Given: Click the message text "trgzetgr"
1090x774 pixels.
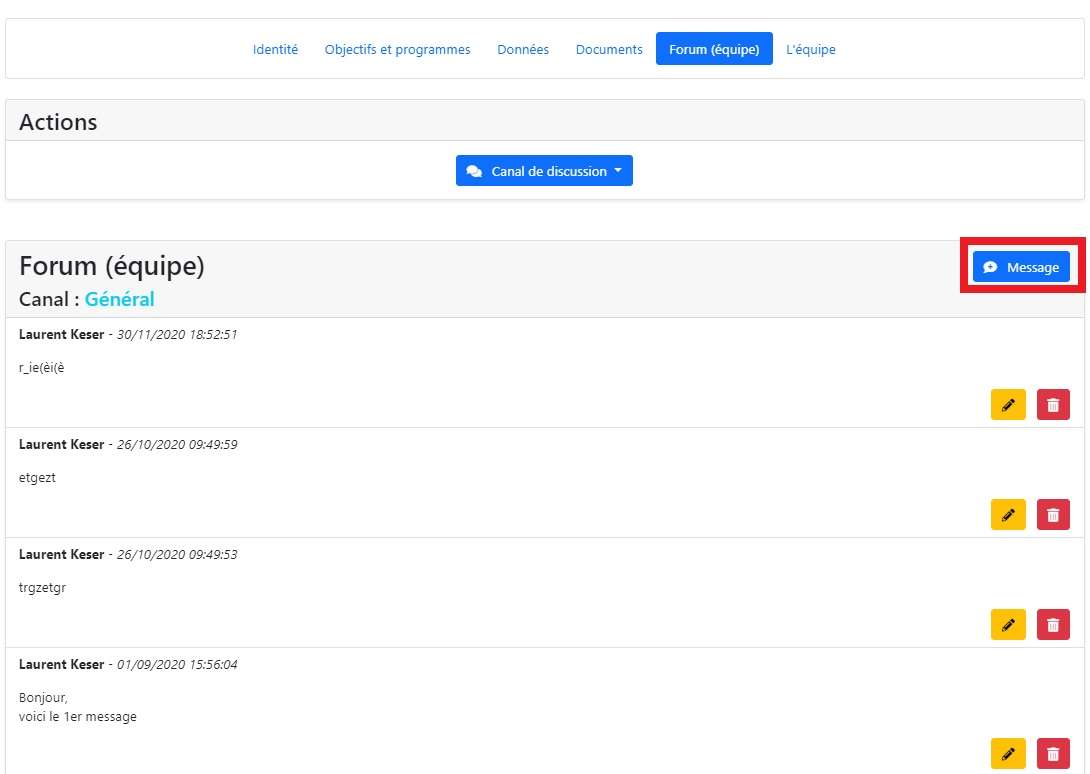Looking at the screenshot, I should point(42,588).
